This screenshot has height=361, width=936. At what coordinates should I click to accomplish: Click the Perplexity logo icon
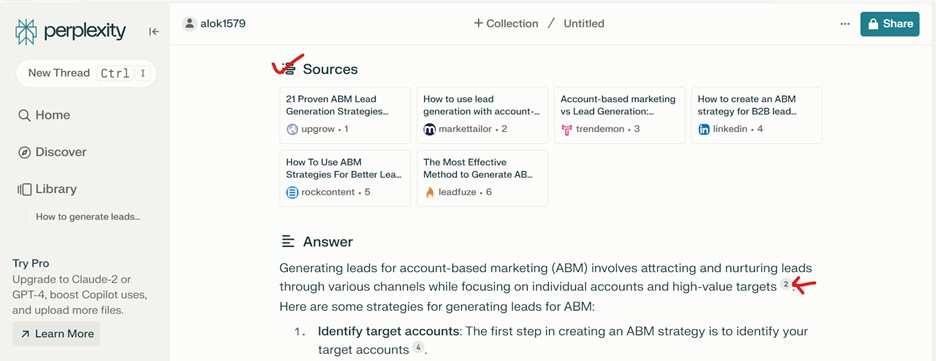coord(26,32)
